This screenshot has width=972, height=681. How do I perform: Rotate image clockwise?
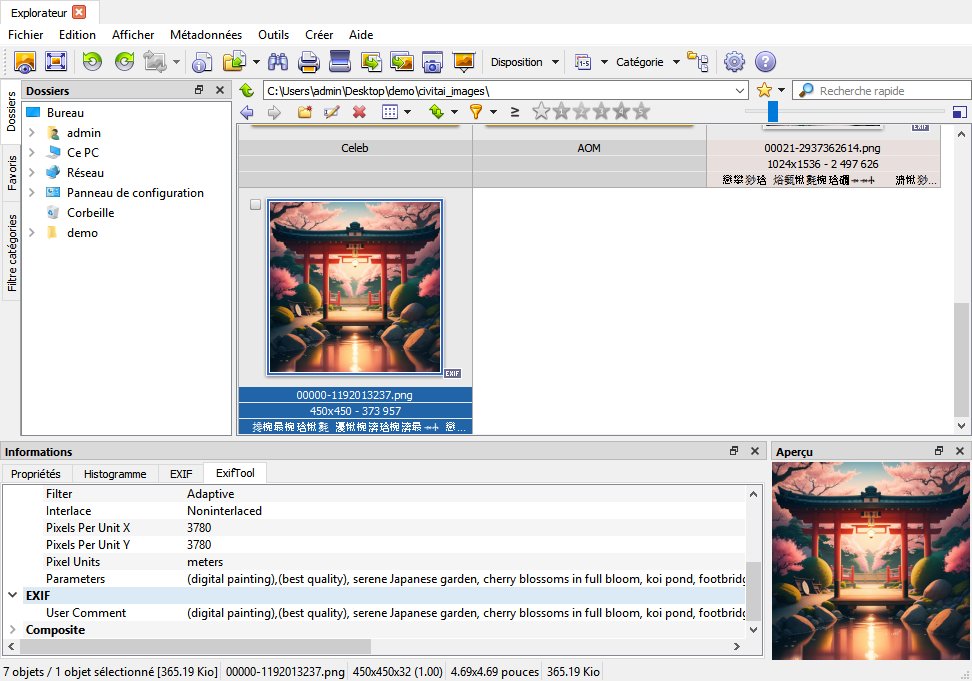click(125, 62)
